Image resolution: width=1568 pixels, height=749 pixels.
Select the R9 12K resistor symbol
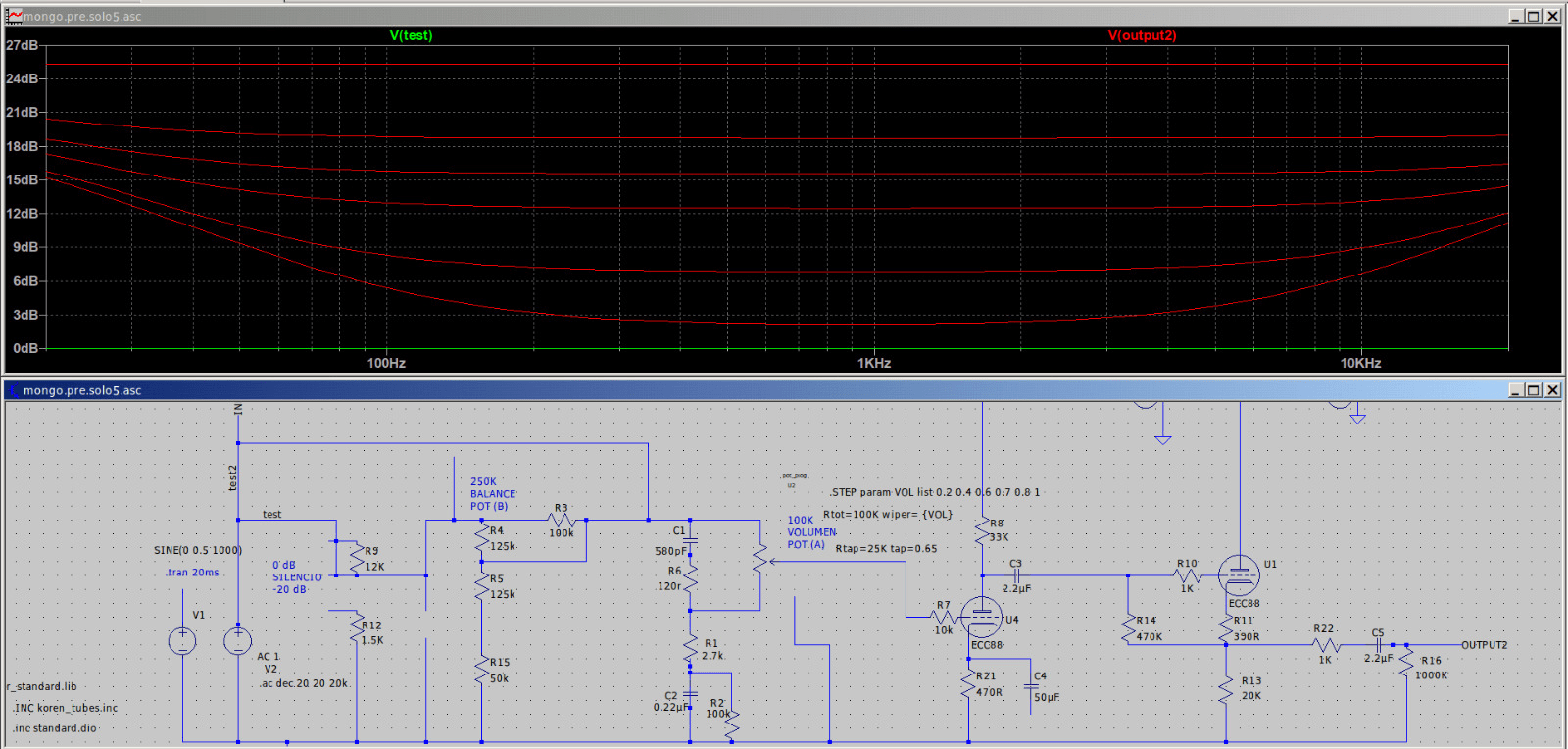pos(357,560)
